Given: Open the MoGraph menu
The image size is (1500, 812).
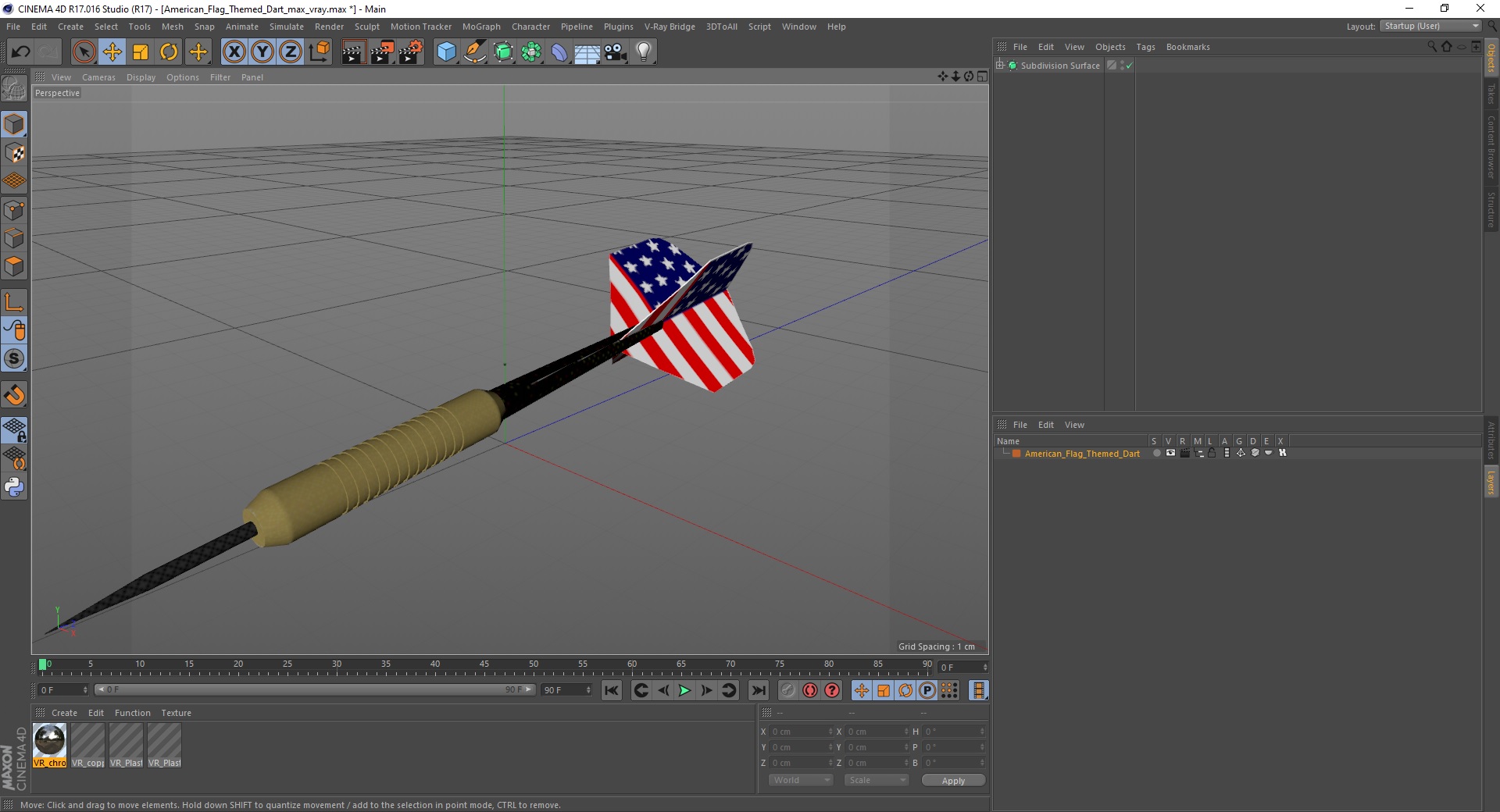Looking at the screenshot, I should tap(481, 27).
